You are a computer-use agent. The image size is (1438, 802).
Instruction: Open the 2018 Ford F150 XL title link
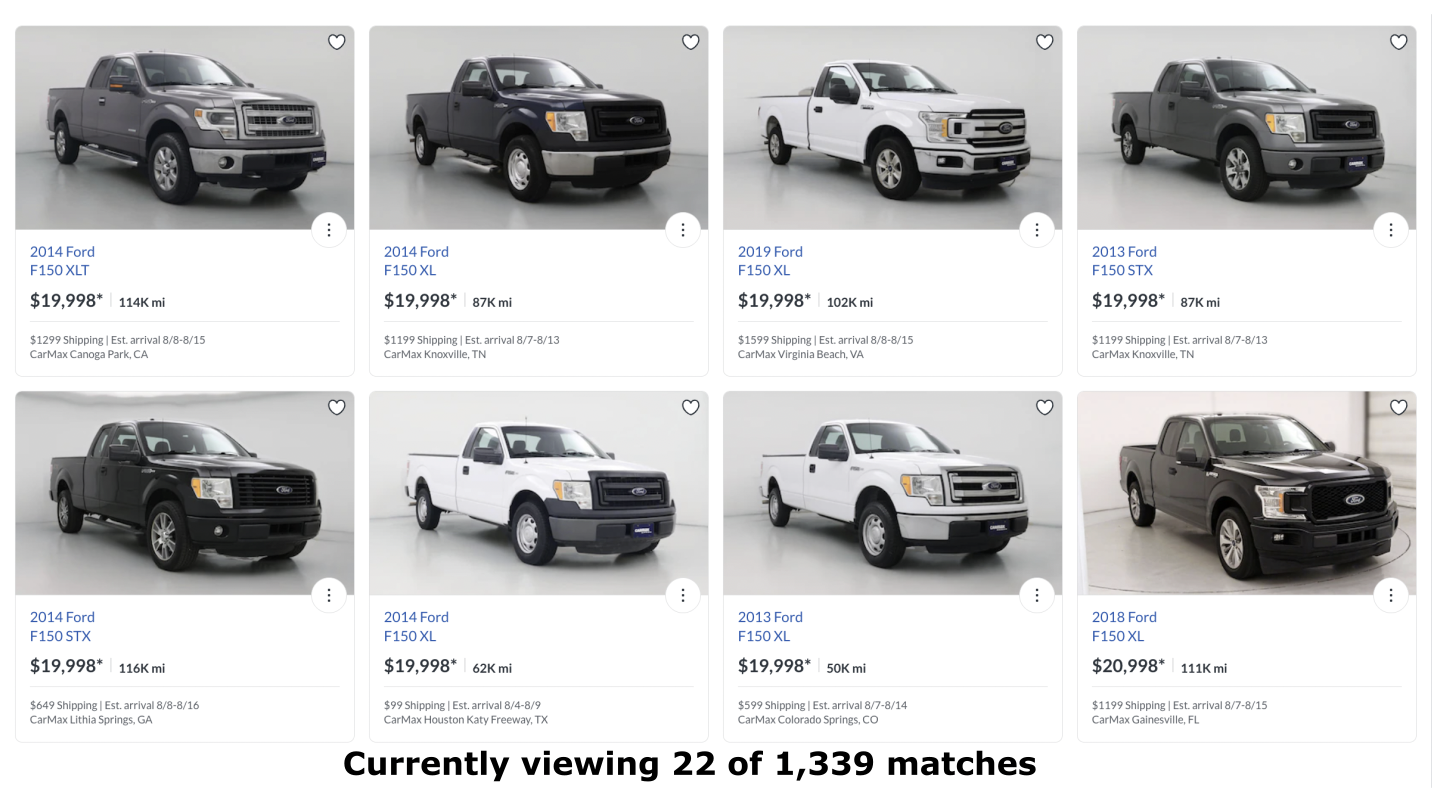point(1124,626)
